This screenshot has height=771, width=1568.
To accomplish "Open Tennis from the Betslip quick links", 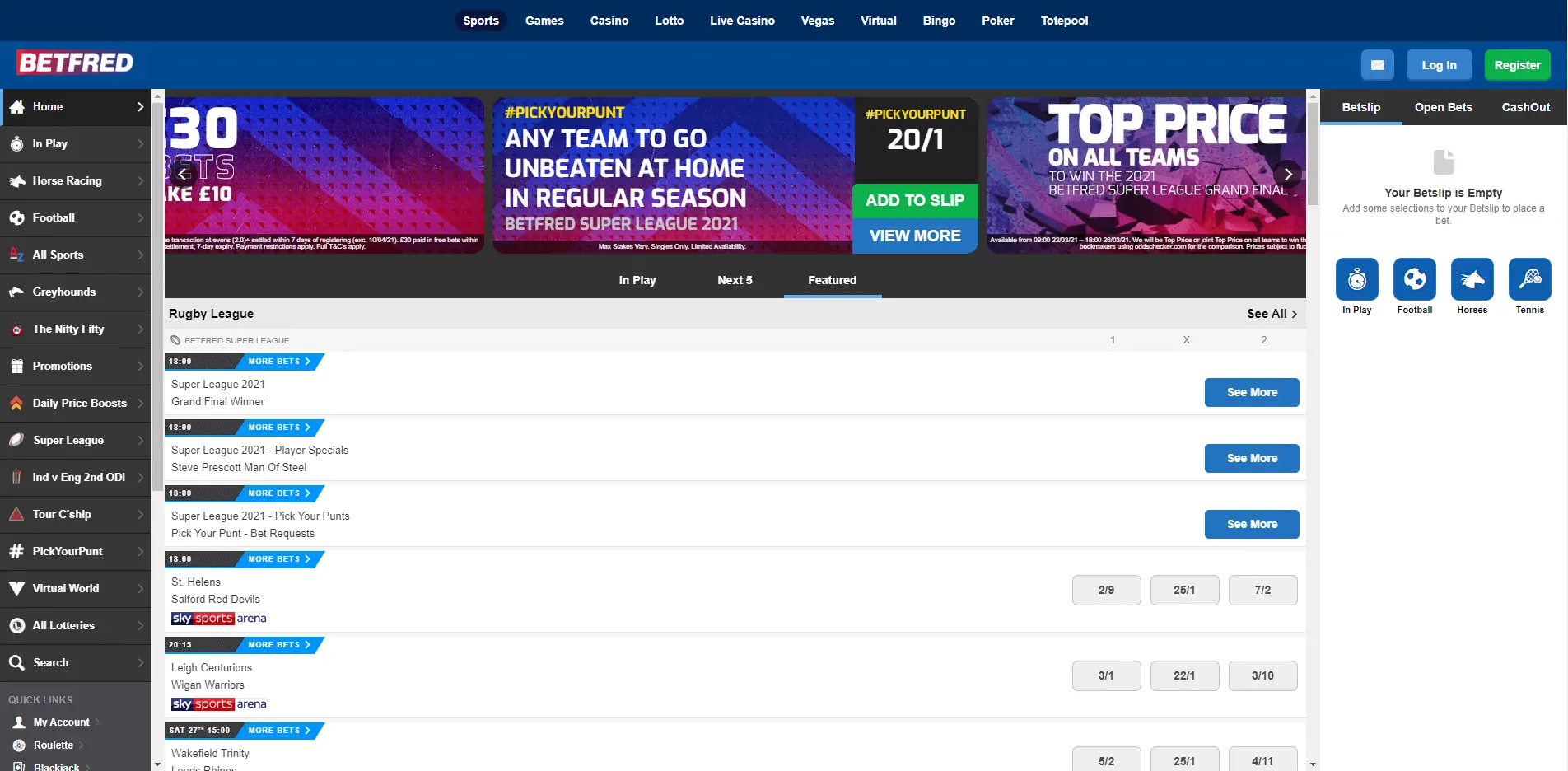I will click(x=1529, y=278).
